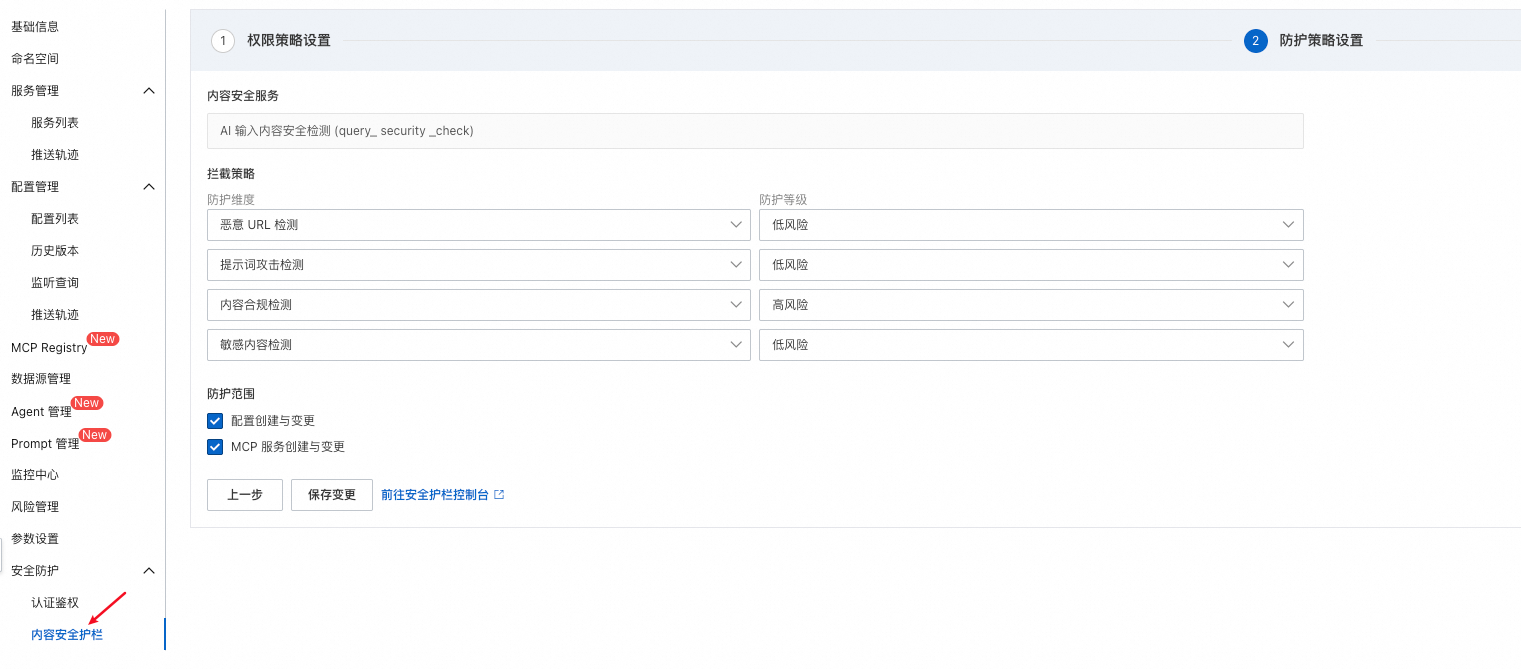1521x669 pixels.
Task: Collapse the 服务管理 section chevron
Action: point(149,91)
